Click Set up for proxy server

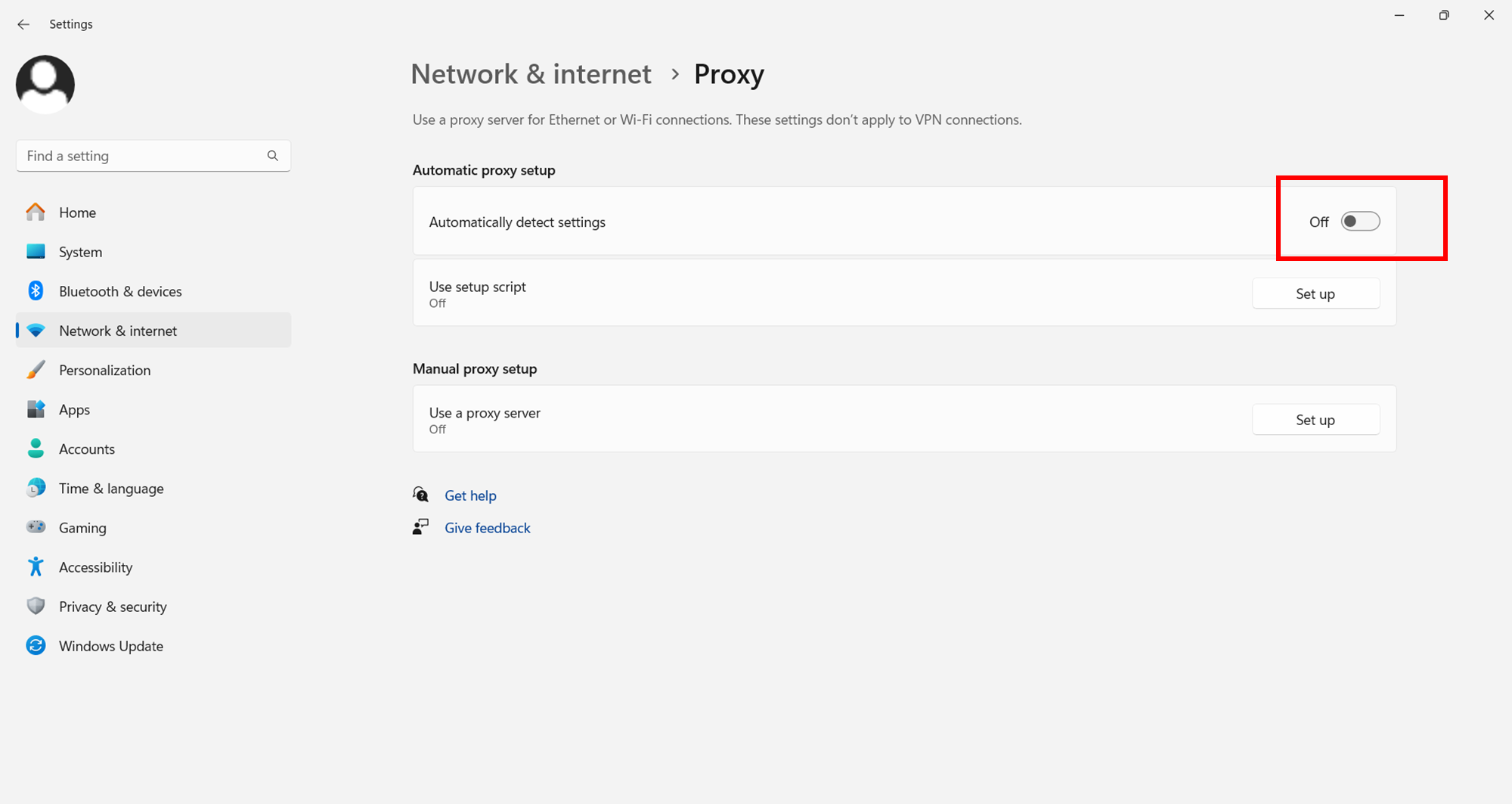(1315, 420)
